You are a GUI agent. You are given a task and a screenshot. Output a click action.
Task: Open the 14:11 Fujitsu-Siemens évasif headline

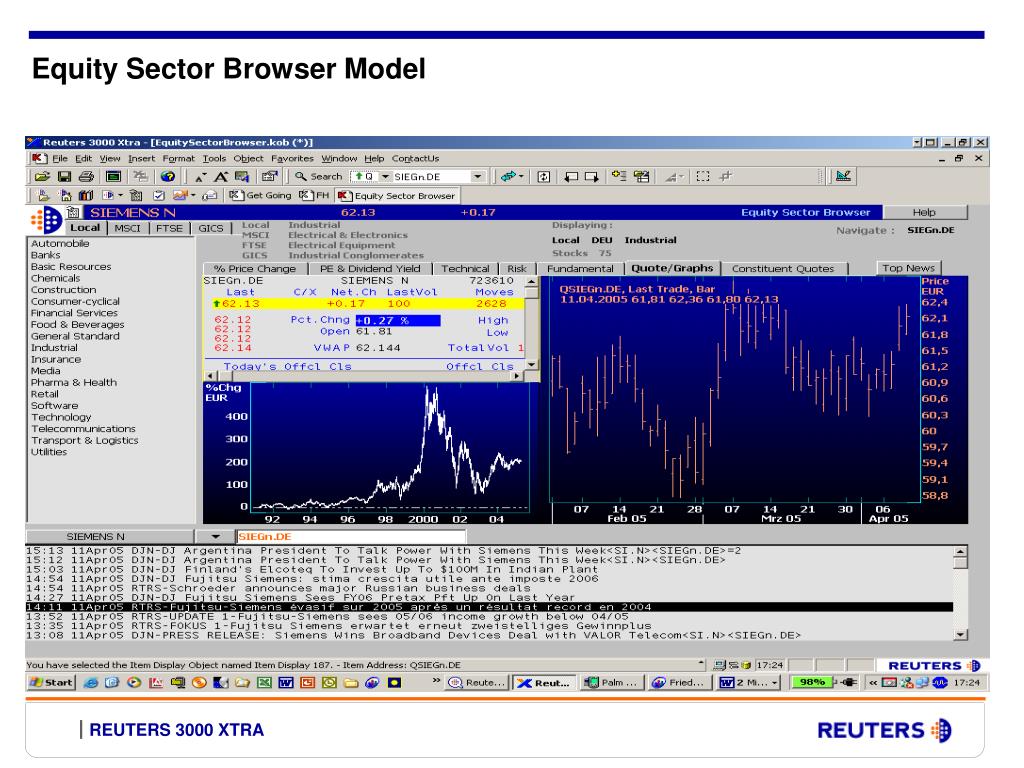489,607
